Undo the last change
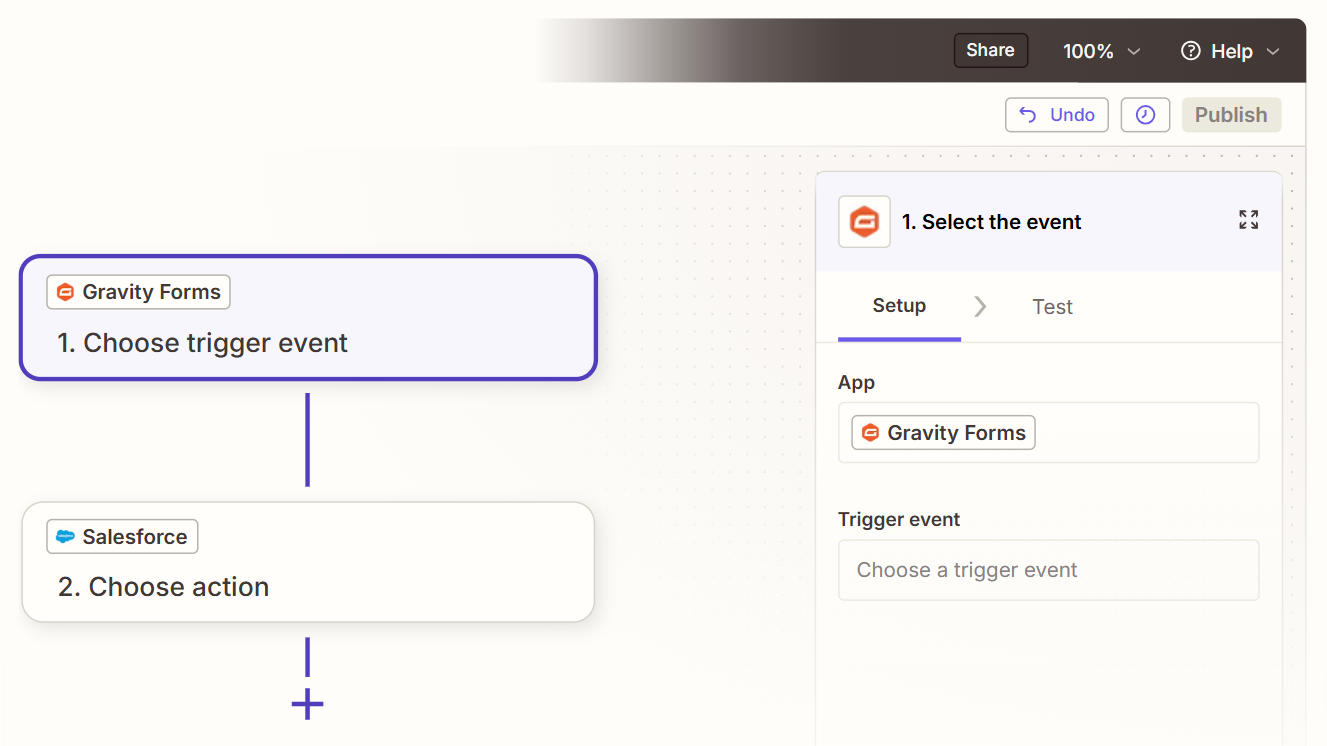Image resolution: width=1327 pixels, height=746 pixels. (x=1057, y=115)
